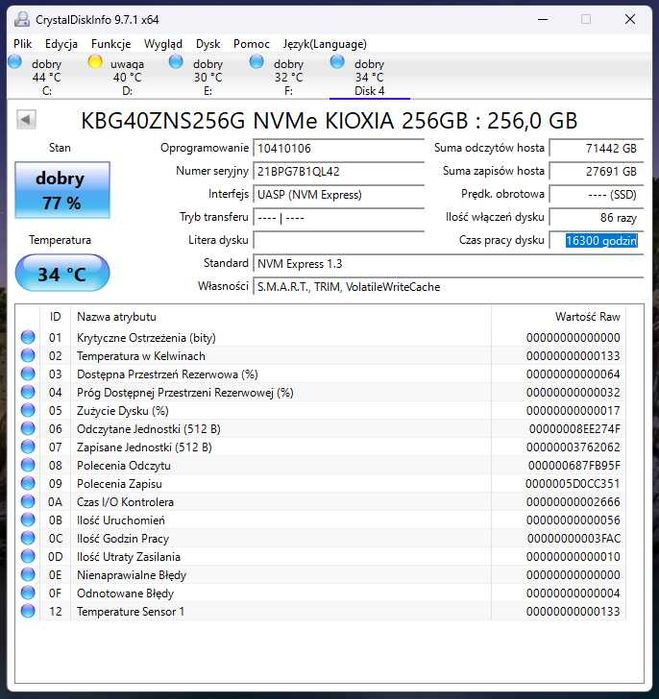
Task: Click the Standard field NVM Express 1.3
Action: click(448, 263)
